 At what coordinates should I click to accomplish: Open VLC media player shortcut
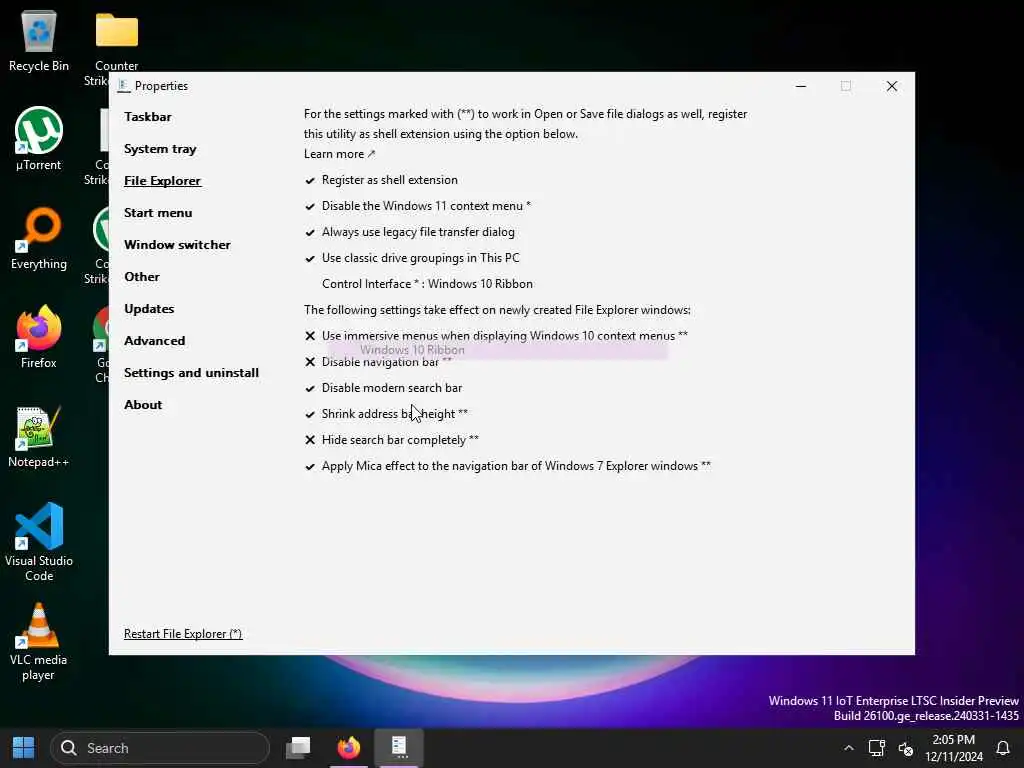click(39, 641)
